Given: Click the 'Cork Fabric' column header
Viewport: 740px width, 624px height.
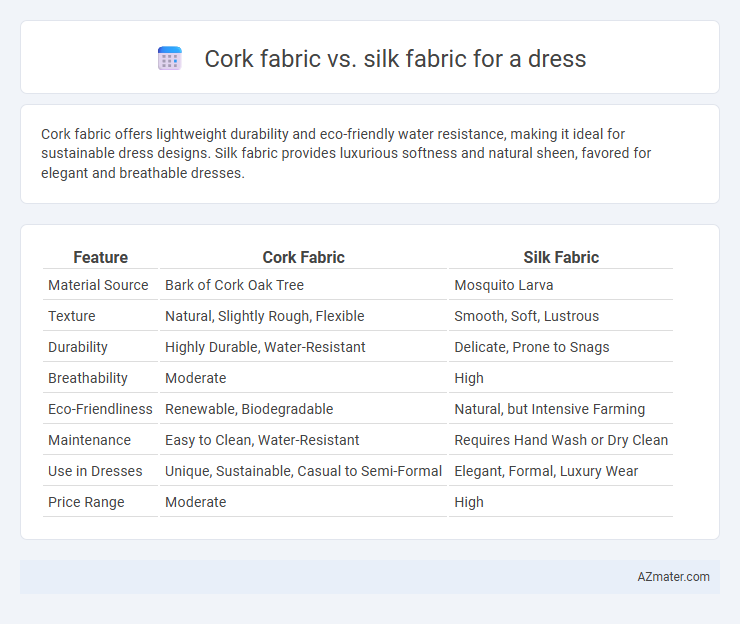Looking at the screenshot, I should 303,257.
